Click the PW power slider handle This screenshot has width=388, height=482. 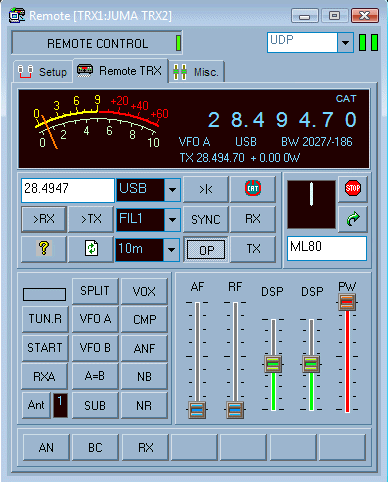point(347,302)
